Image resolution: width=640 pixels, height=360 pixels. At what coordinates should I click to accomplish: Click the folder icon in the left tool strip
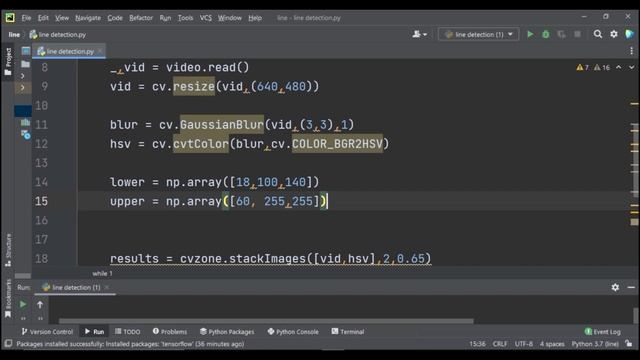[x=25, y=64]
